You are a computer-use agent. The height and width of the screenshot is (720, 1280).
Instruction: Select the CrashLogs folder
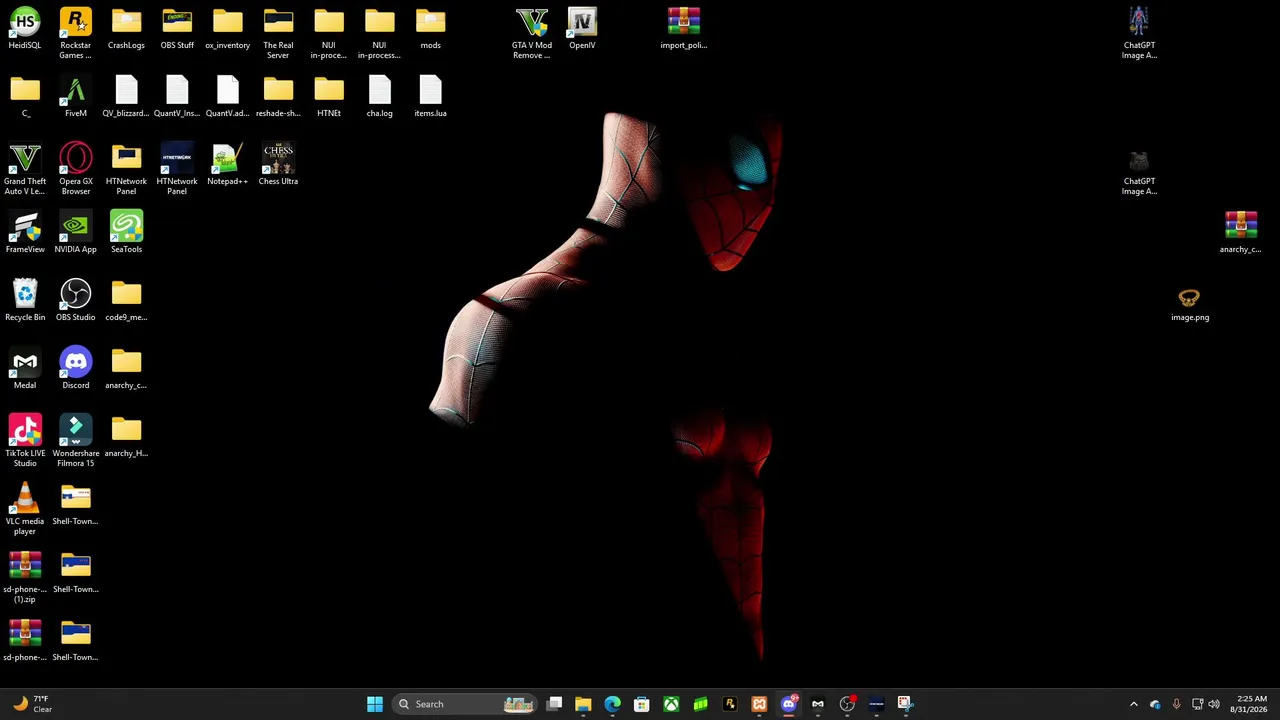click(126, 29)
